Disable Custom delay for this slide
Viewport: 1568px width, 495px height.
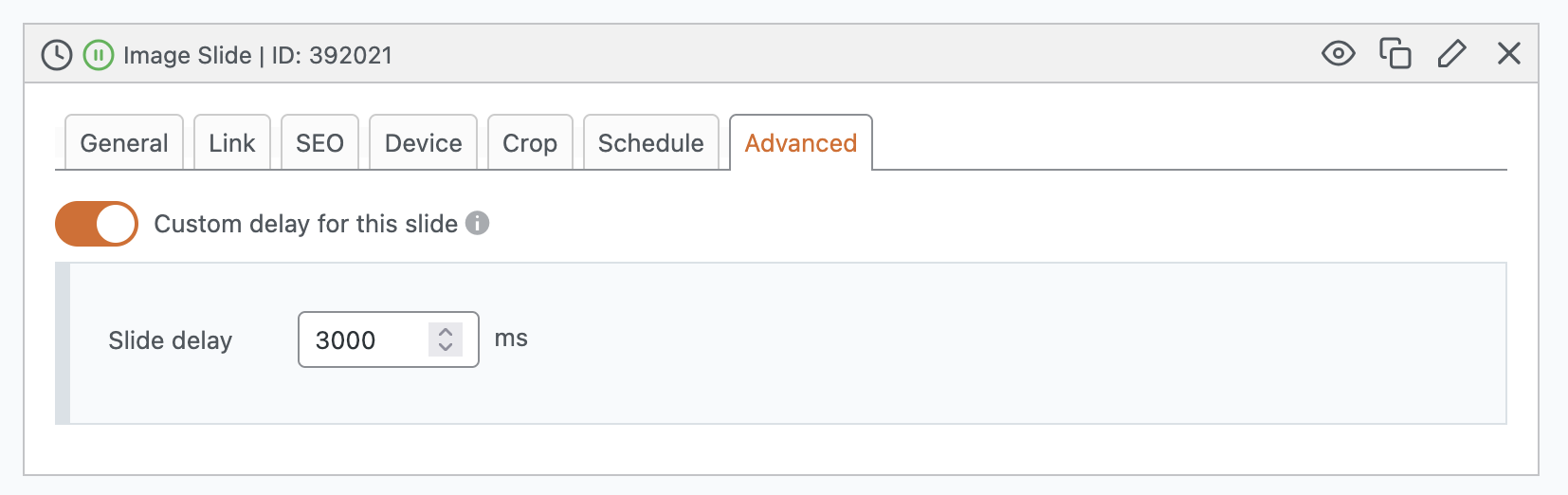pyautogui.click(x=97, y=224)
